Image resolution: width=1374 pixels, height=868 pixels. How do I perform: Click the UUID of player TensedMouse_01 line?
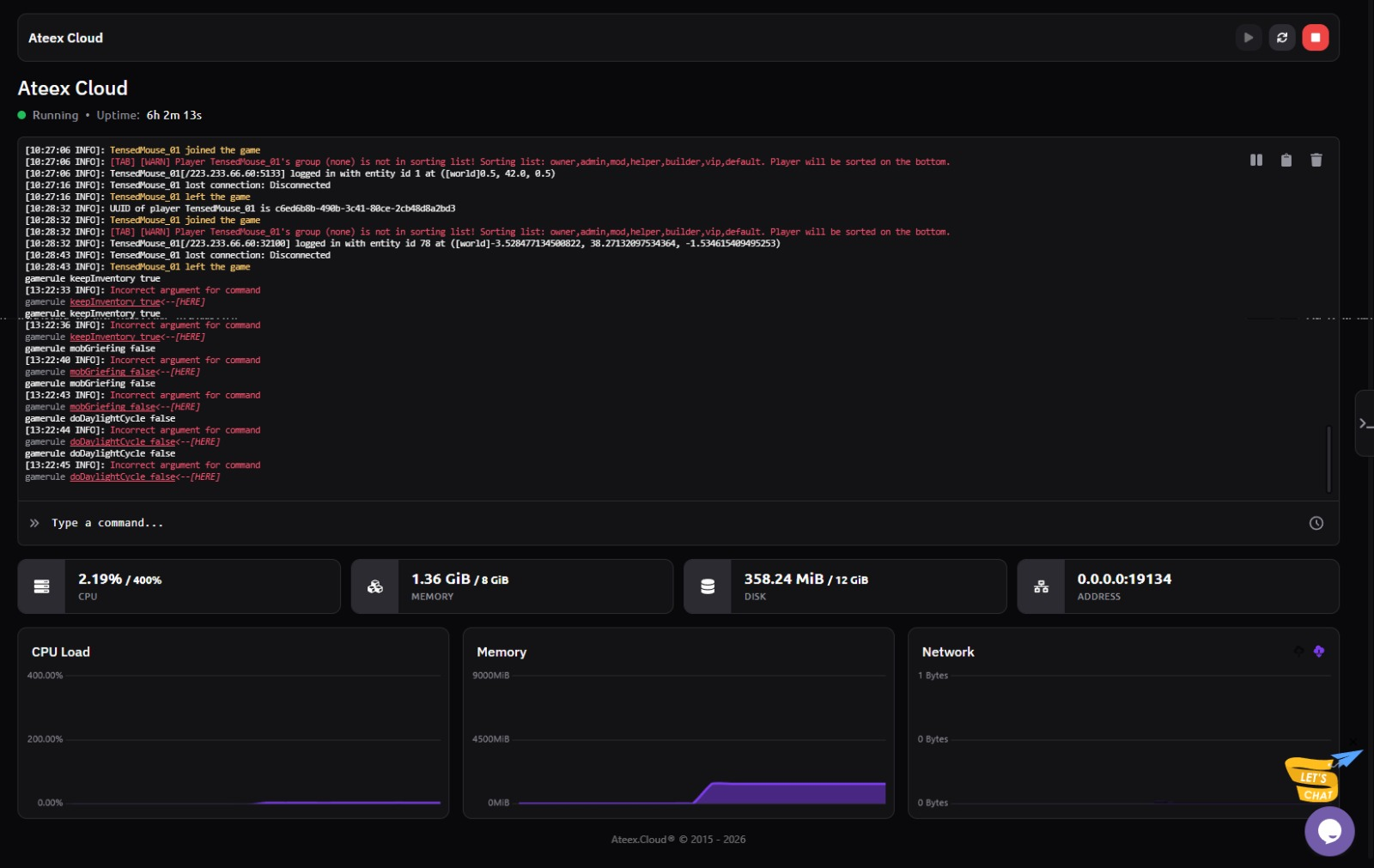240,209
